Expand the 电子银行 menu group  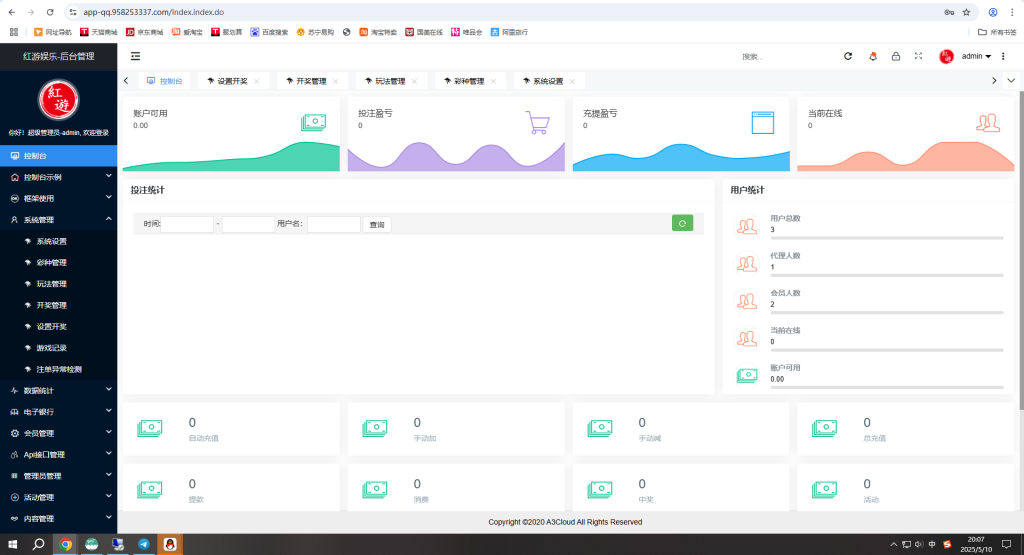[58, 412]
